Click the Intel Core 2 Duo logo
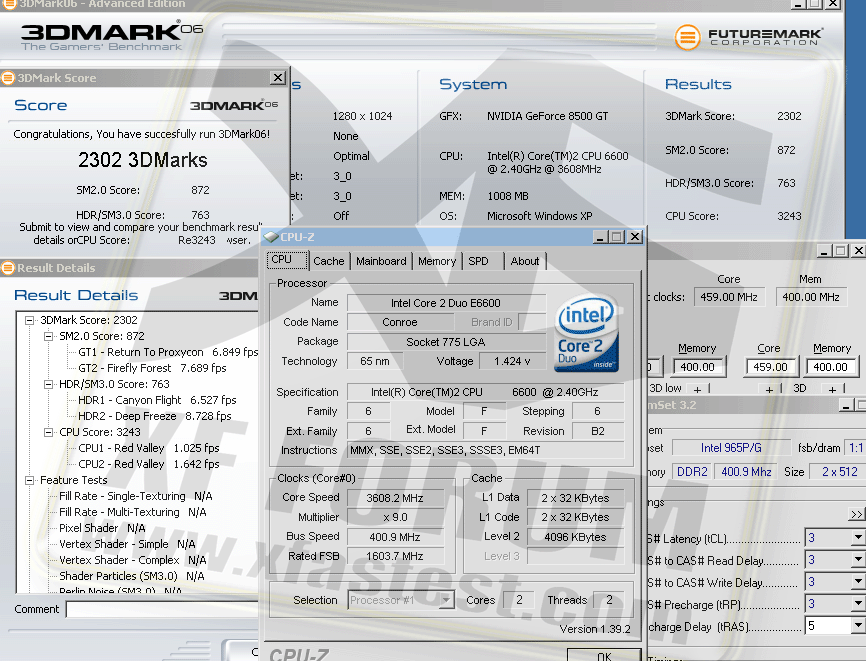Image resolution: width=866 pixels, height=661 pixels. [589, 333]
